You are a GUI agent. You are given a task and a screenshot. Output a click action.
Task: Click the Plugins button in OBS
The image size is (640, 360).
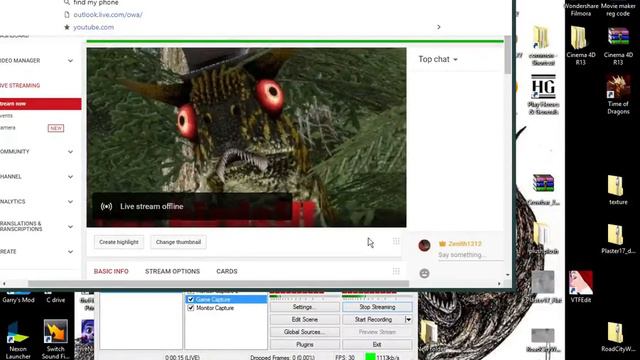(x=304, y=344)
